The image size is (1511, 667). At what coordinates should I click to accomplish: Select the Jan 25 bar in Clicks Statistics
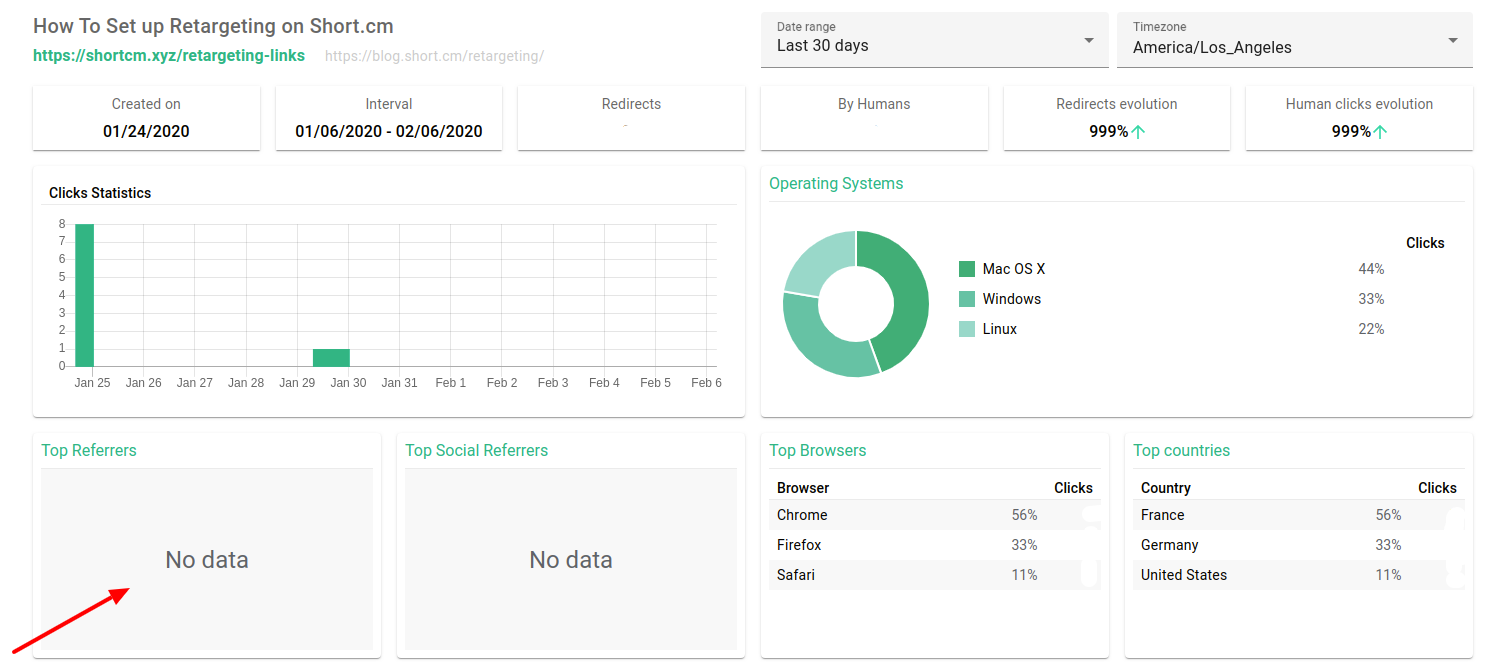click(x=84, y=295)
